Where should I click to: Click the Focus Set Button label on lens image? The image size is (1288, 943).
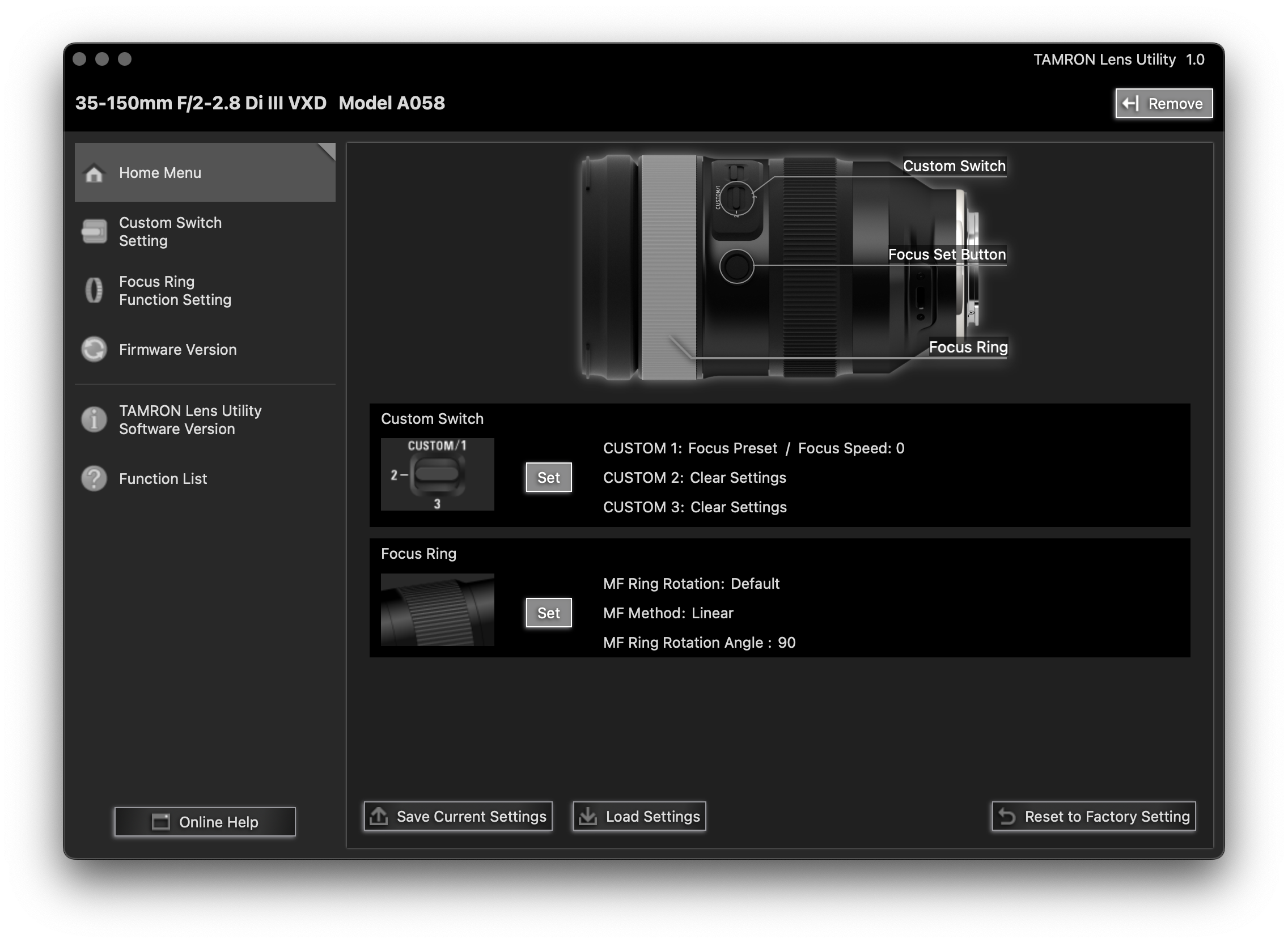click(x=947, y=254)
